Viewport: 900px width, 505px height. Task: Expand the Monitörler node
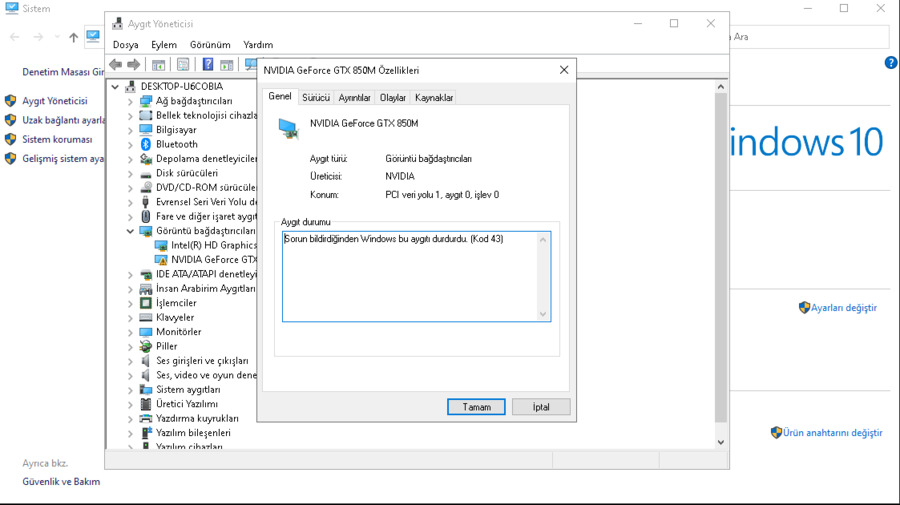[x=130, y=332]
